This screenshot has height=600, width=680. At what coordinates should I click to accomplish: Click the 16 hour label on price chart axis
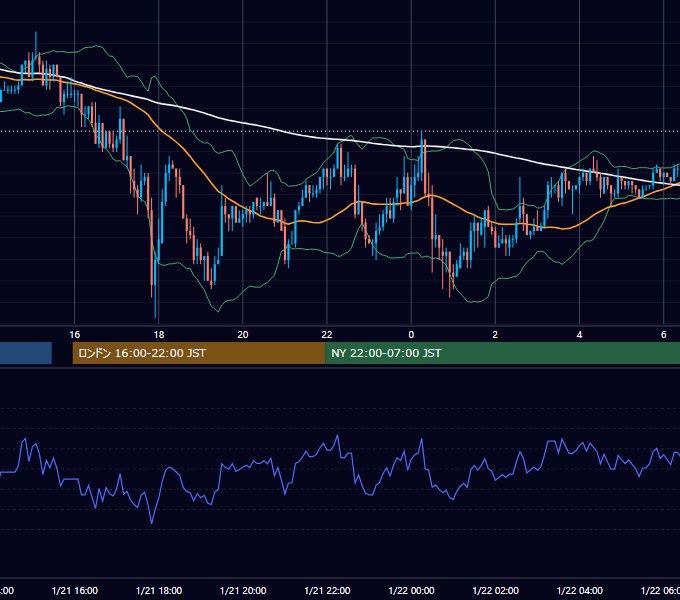75,334
